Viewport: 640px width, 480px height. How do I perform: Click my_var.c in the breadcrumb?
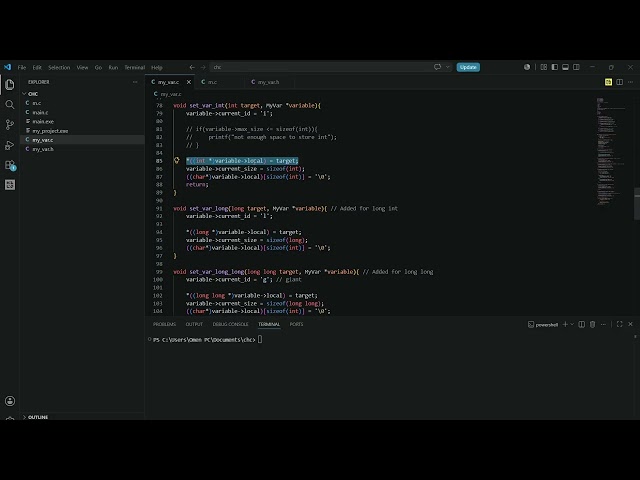click(171, 94)
